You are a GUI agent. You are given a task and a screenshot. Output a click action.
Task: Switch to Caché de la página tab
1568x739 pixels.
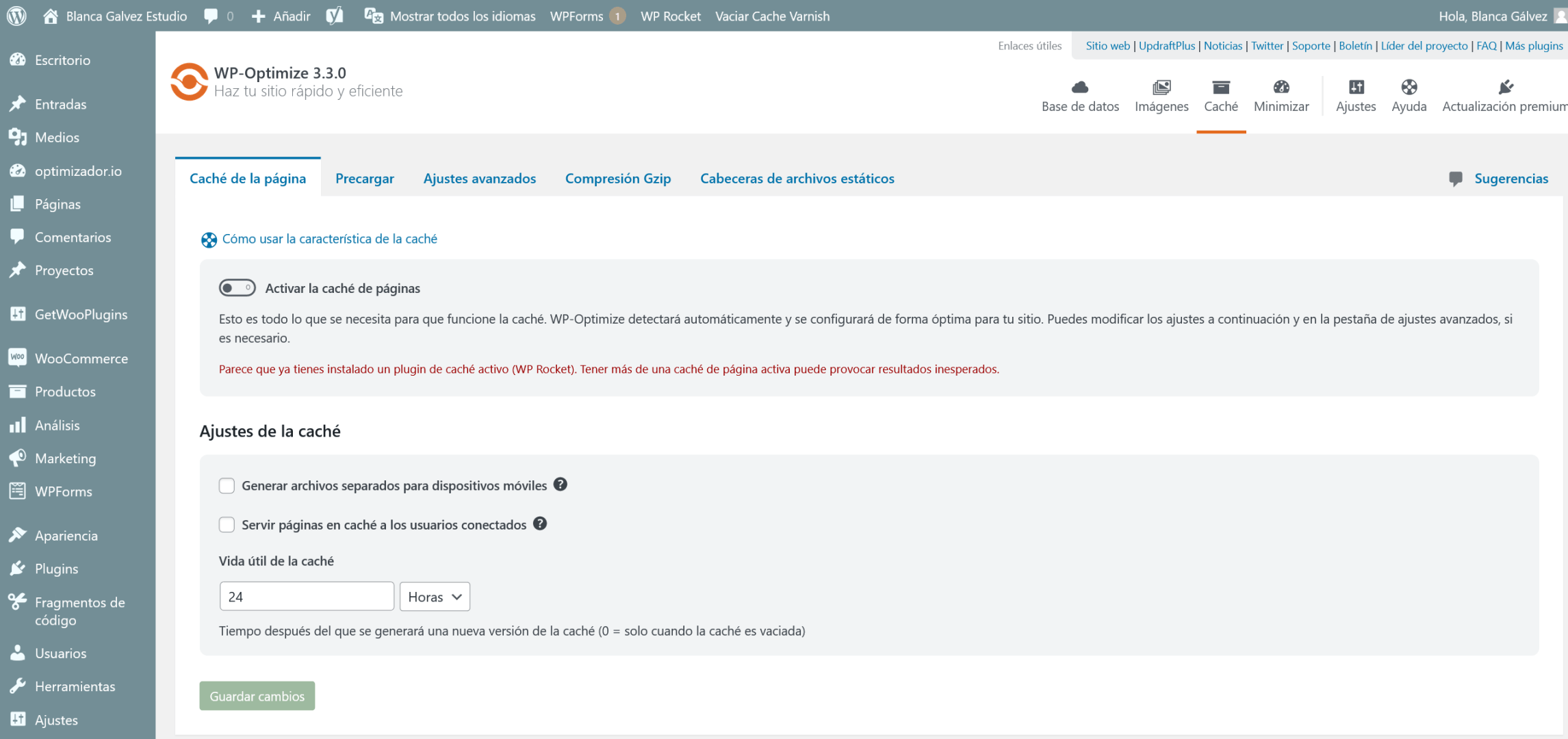coord(248,178)
